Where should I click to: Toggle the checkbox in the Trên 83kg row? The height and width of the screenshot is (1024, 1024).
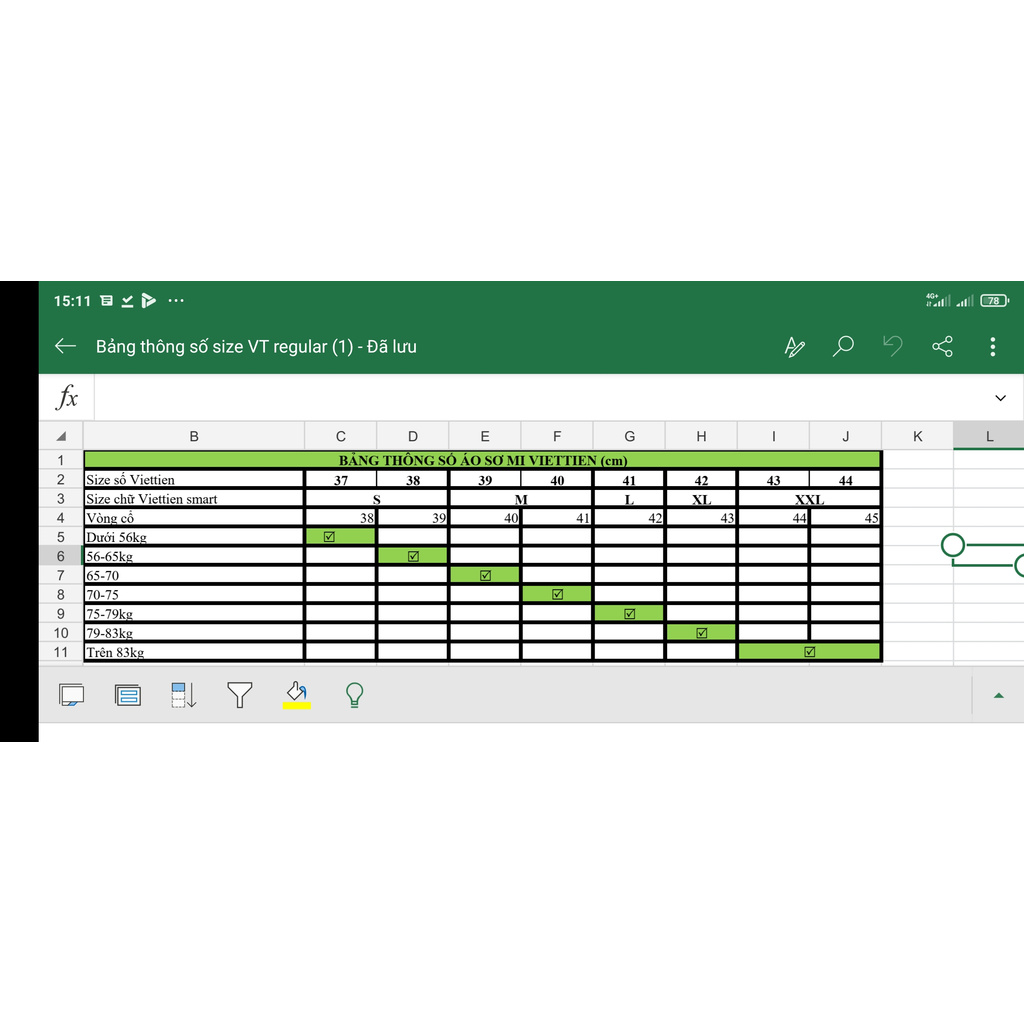click(810, 652)
